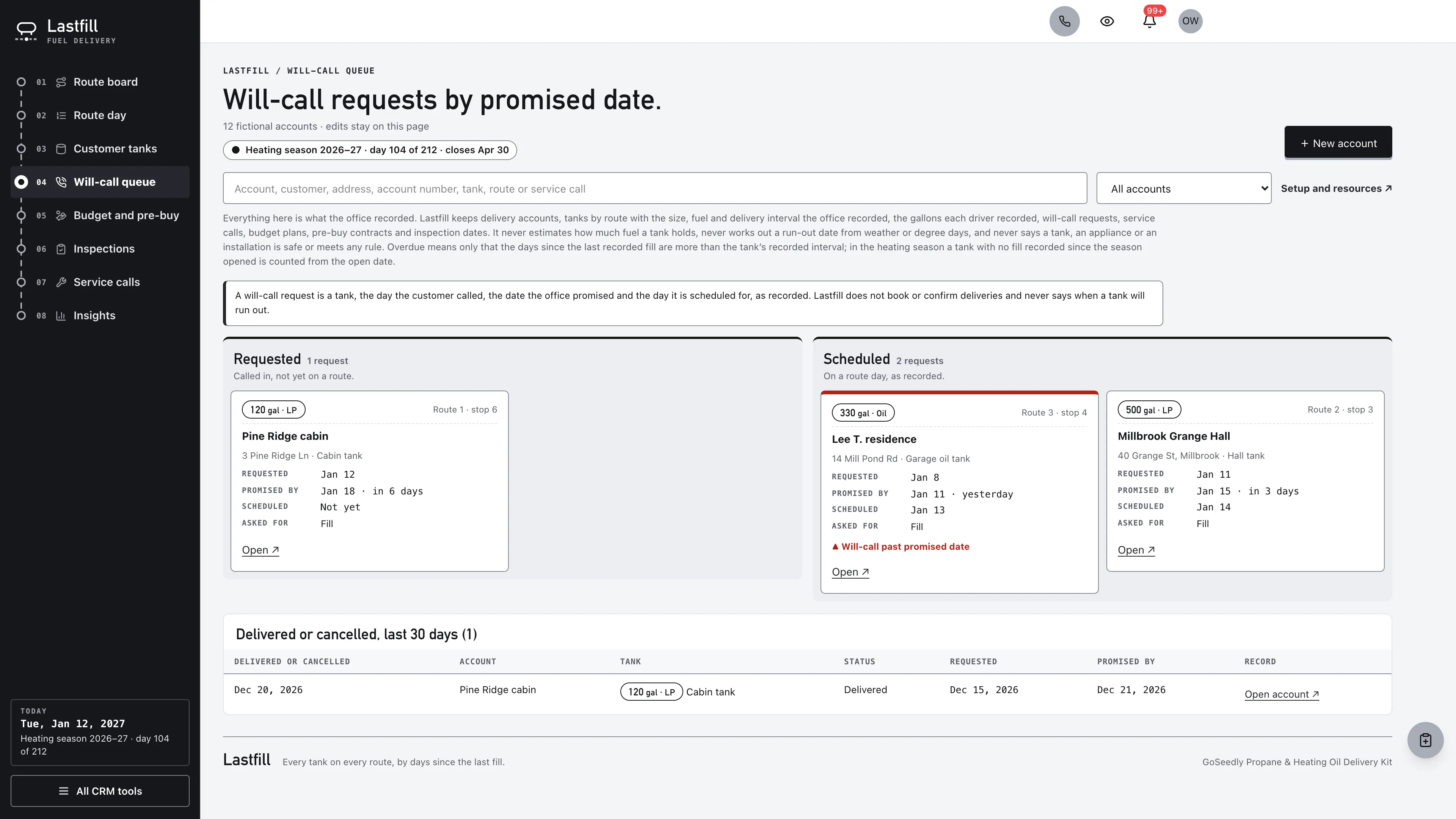Click Will-call past promised date warning

[x=901, y=546]
